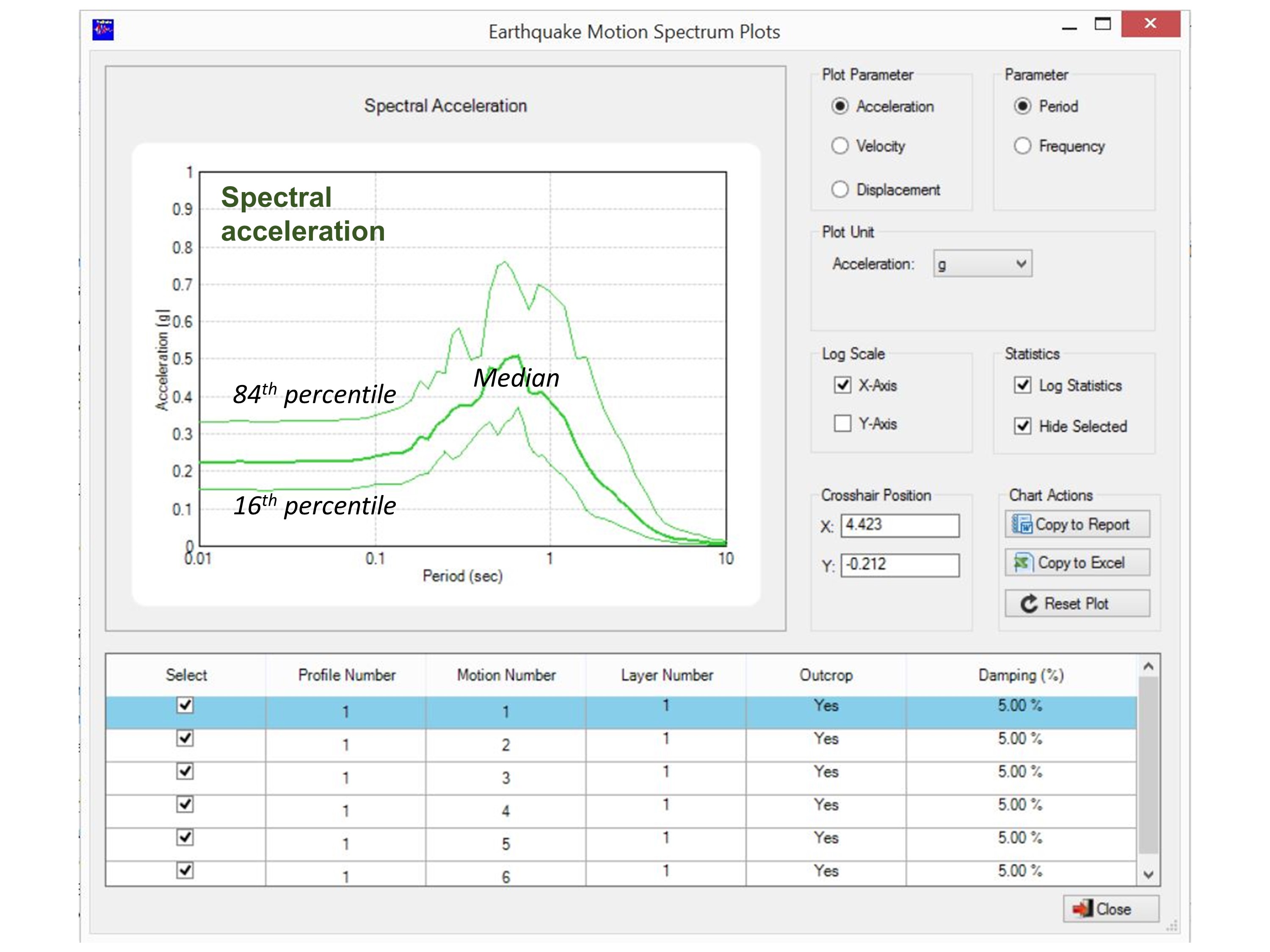Click the table vertical scrollbar thumb
1270x952 pixels.
1148,765
